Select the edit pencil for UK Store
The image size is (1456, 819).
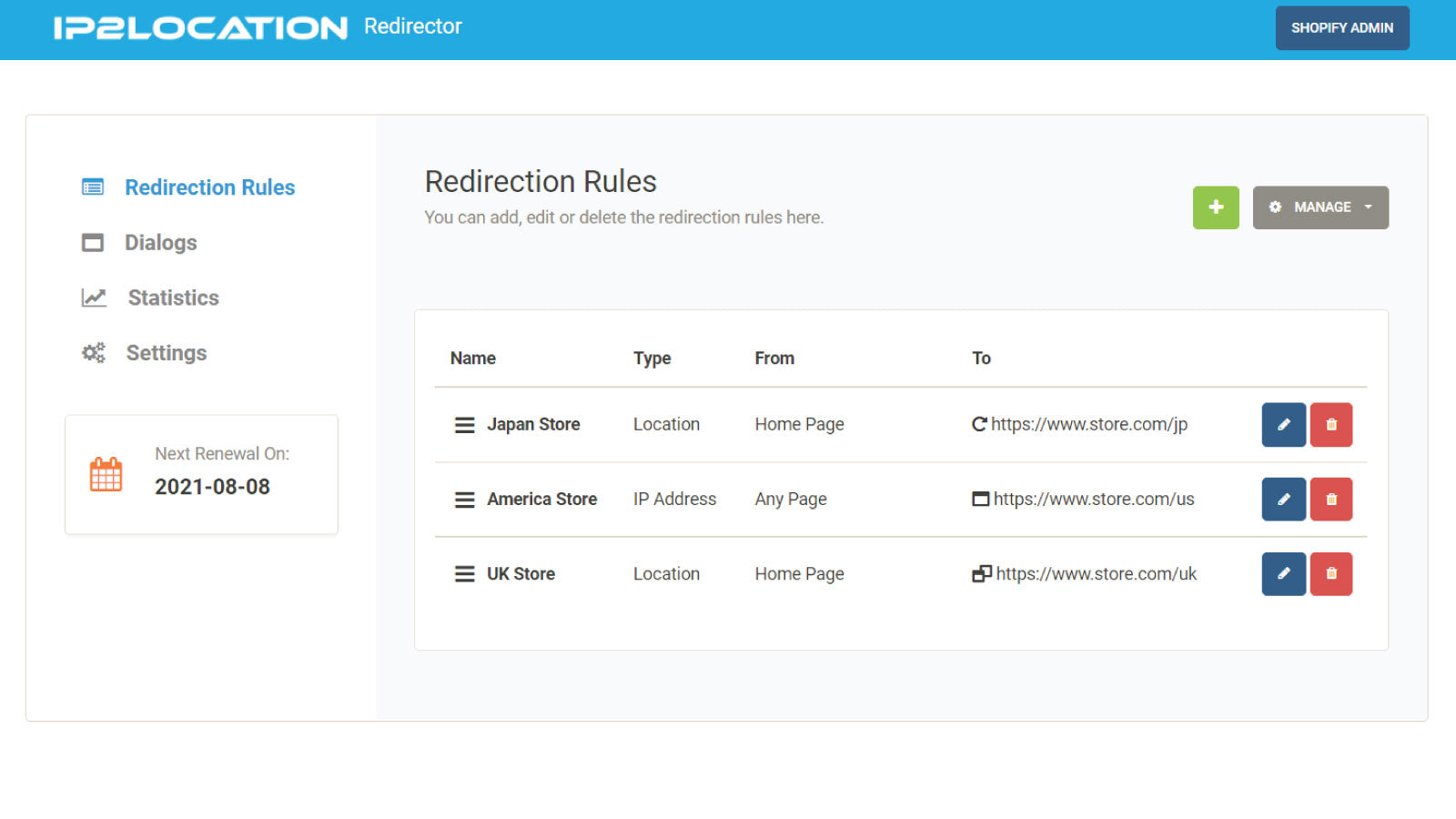tap(1283, 573)
